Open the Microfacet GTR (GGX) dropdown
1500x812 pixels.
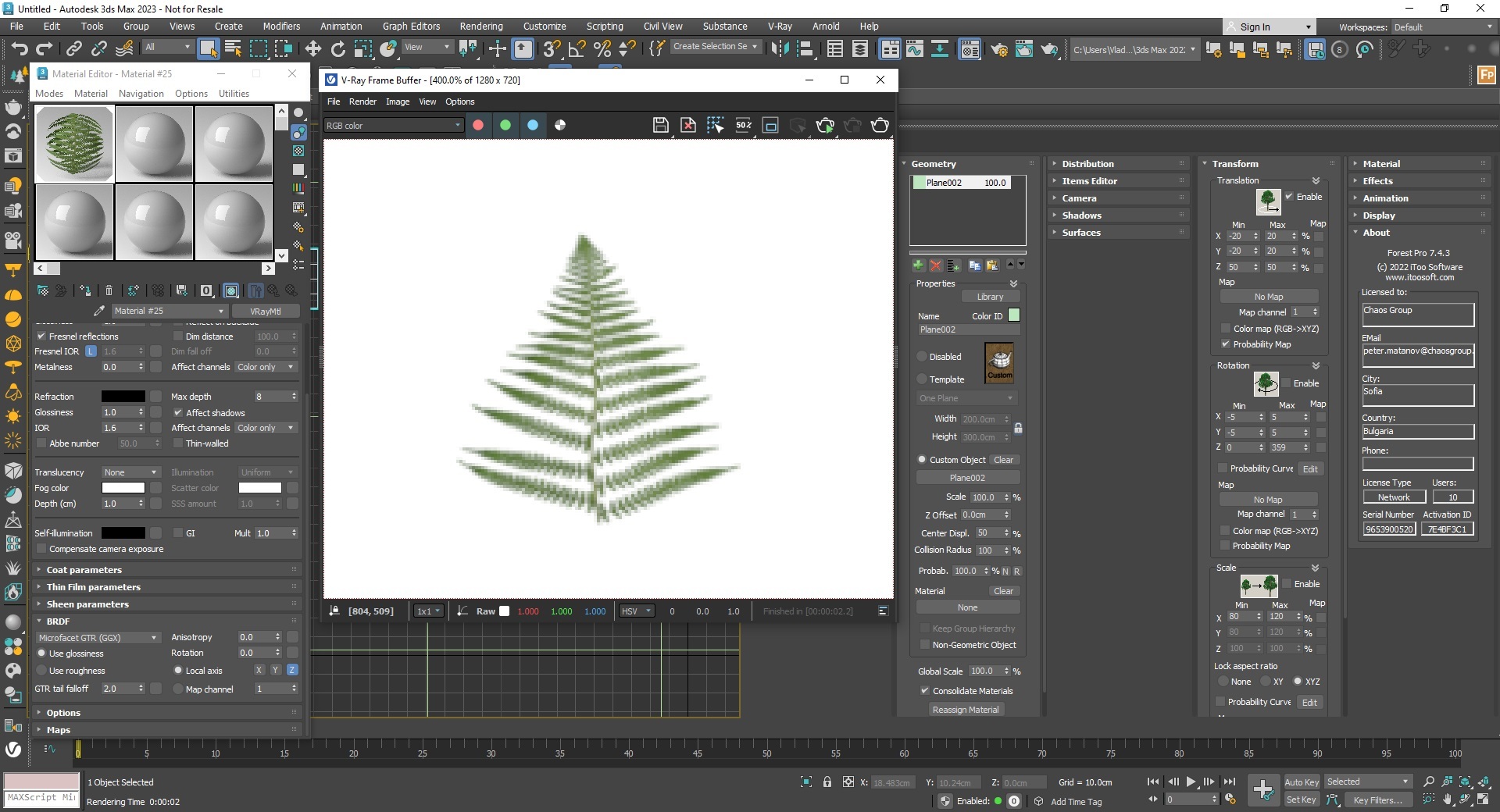98,638
